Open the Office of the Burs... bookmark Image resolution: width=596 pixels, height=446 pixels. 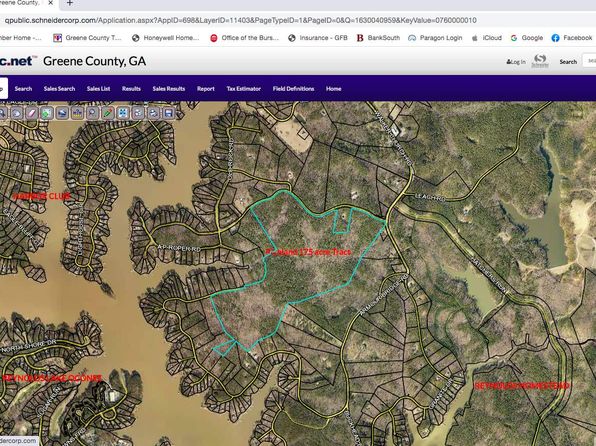(x=244, y=38)
